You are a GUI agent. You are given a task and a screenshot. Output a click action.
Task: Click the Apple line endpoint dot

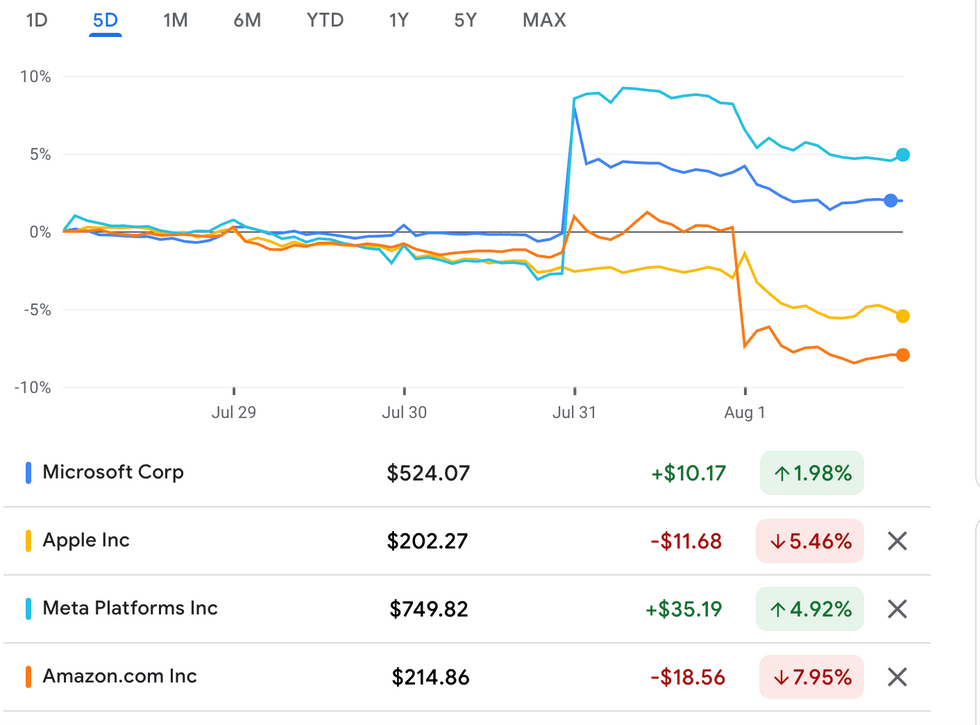[903, 316]
